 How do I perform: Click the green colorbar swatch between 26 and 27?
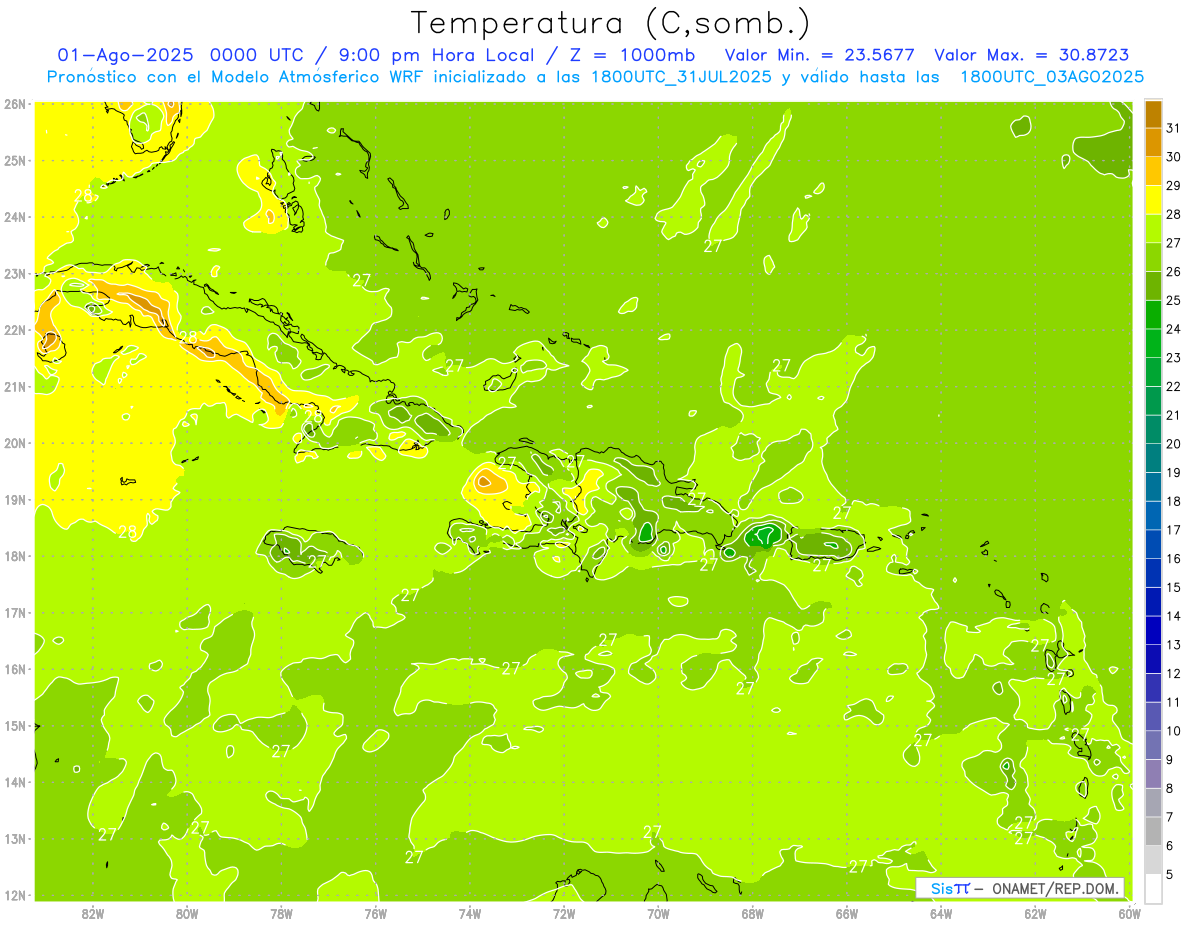(x=1153, y=257)
